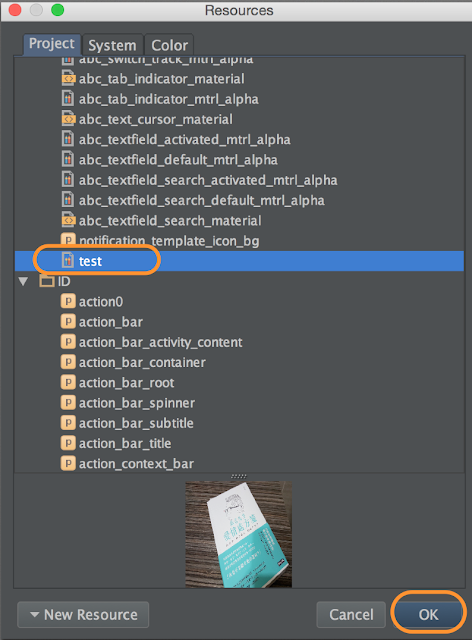Screen dimensions: 472x640
Task: Select notification_template_icon_bg resource
Action: pos(169,241)
